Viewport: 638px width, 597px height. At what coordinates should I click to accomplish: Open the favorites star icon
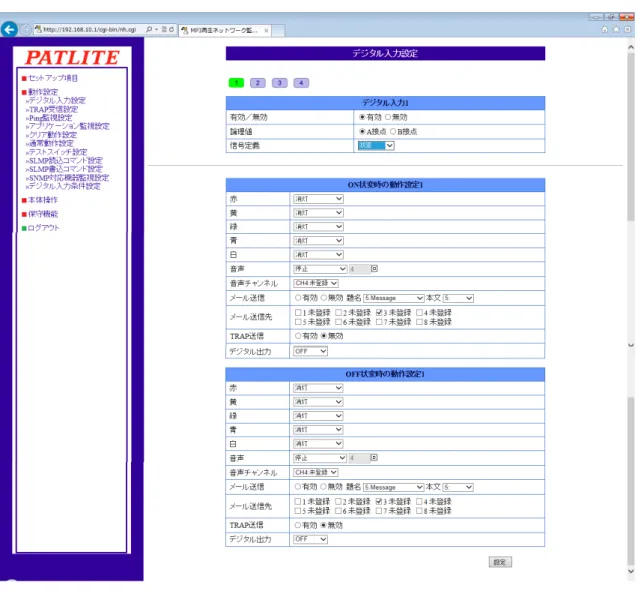click(x=616, y=29)
